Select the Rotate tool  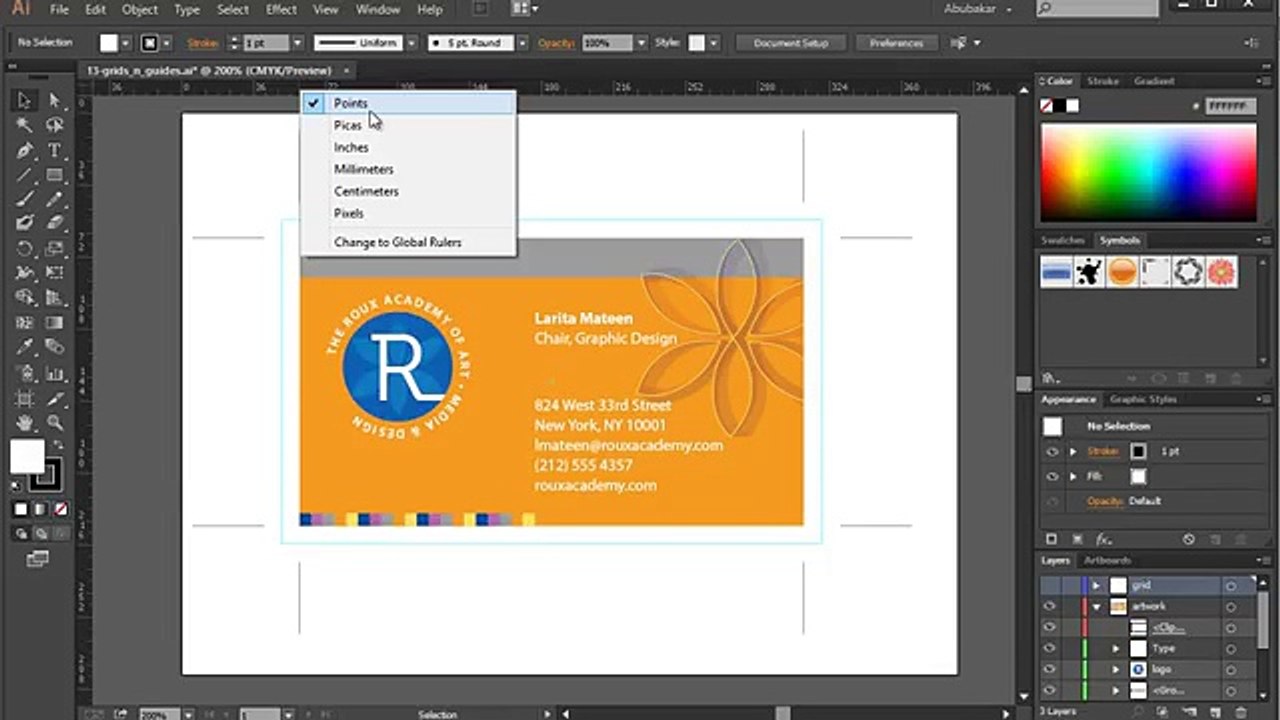tap(24, 248)
